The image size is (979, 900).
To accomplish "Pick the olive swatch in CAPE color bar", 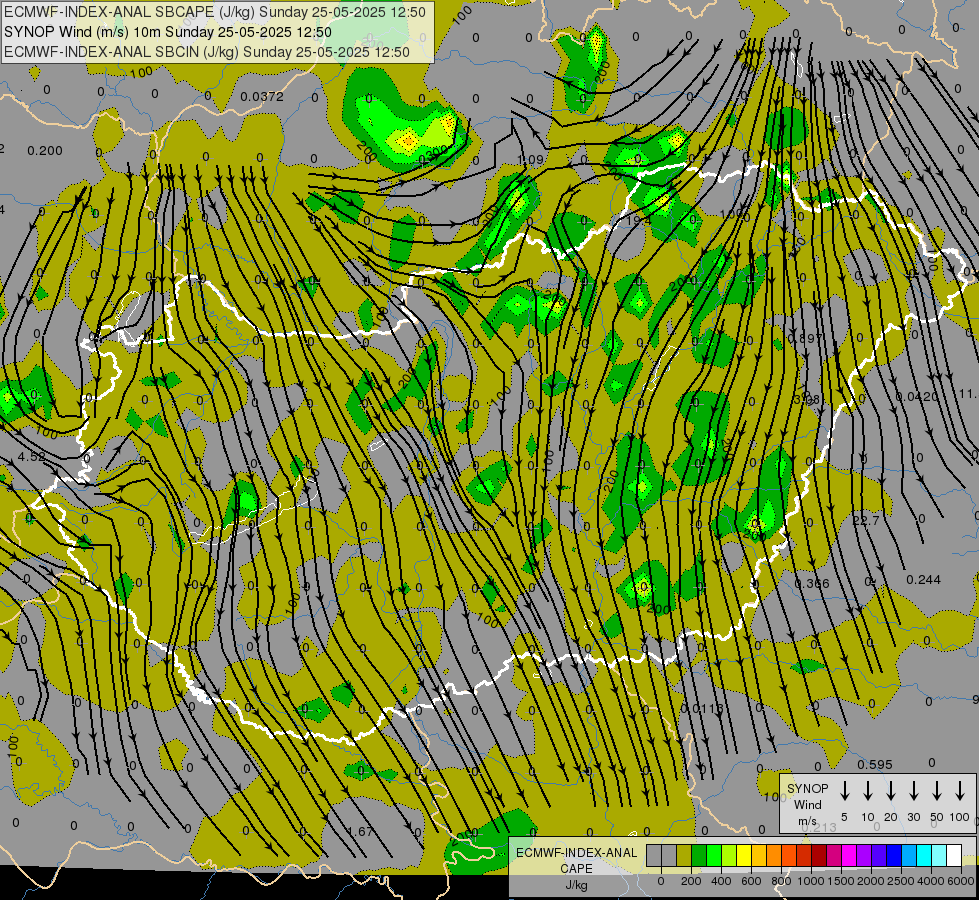I will click(684, 856).
